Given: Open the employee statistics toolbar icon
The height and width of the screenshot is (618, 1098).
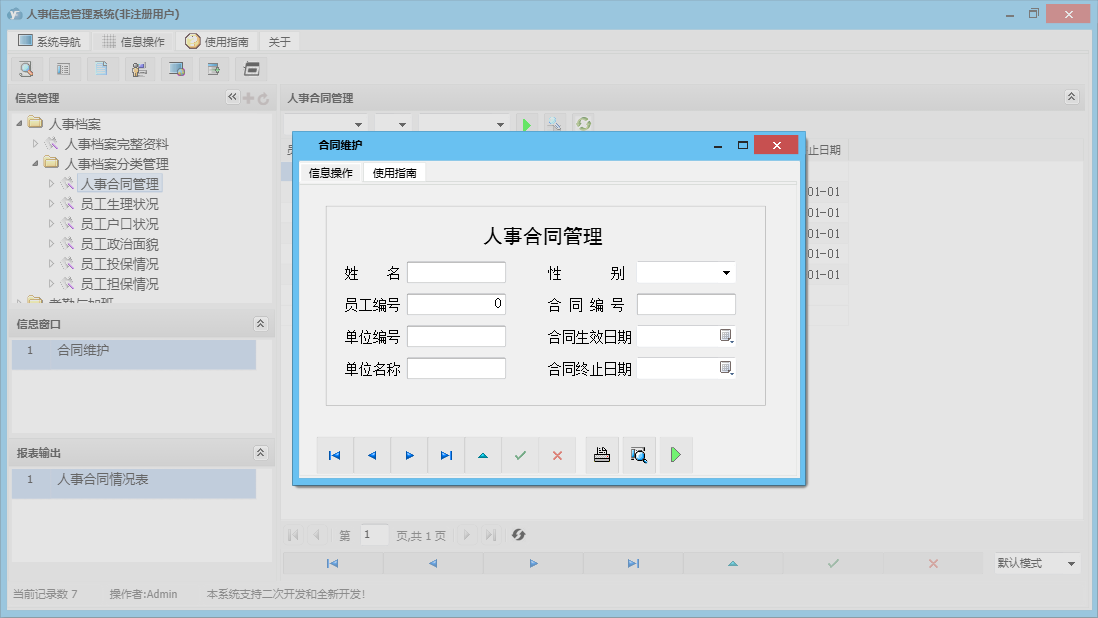Looking at the screenshot, I should pyautogui.click(x=140, y=68).
